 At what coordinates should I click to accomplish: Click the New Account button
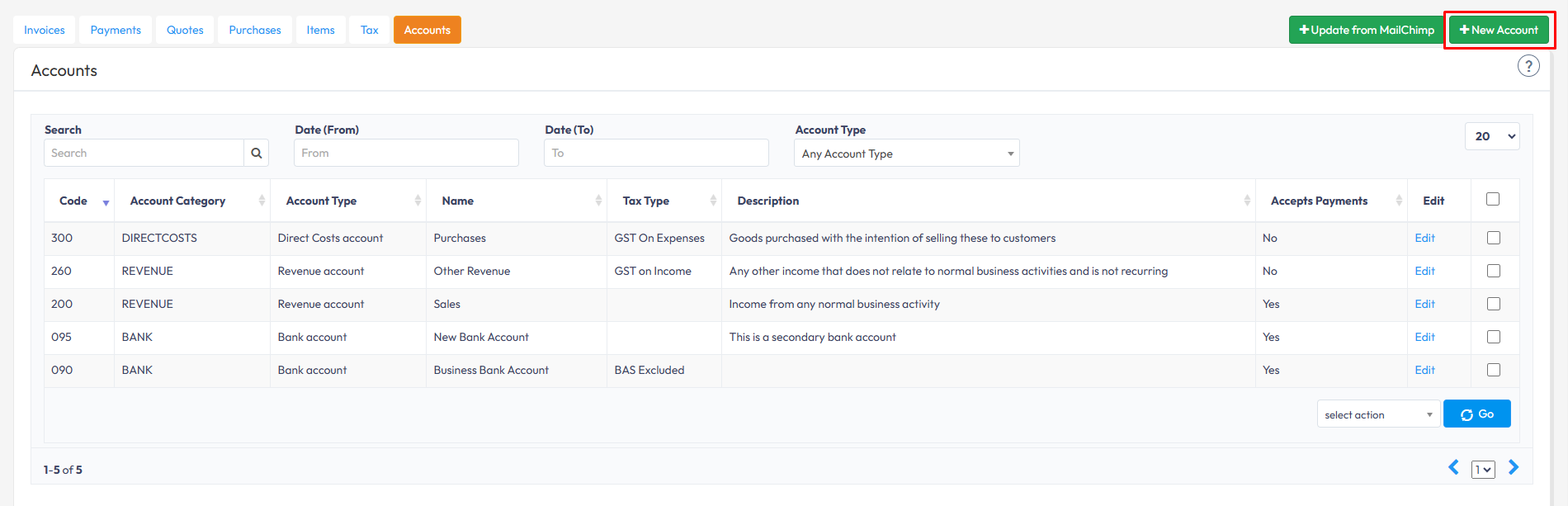point(1499,30)
